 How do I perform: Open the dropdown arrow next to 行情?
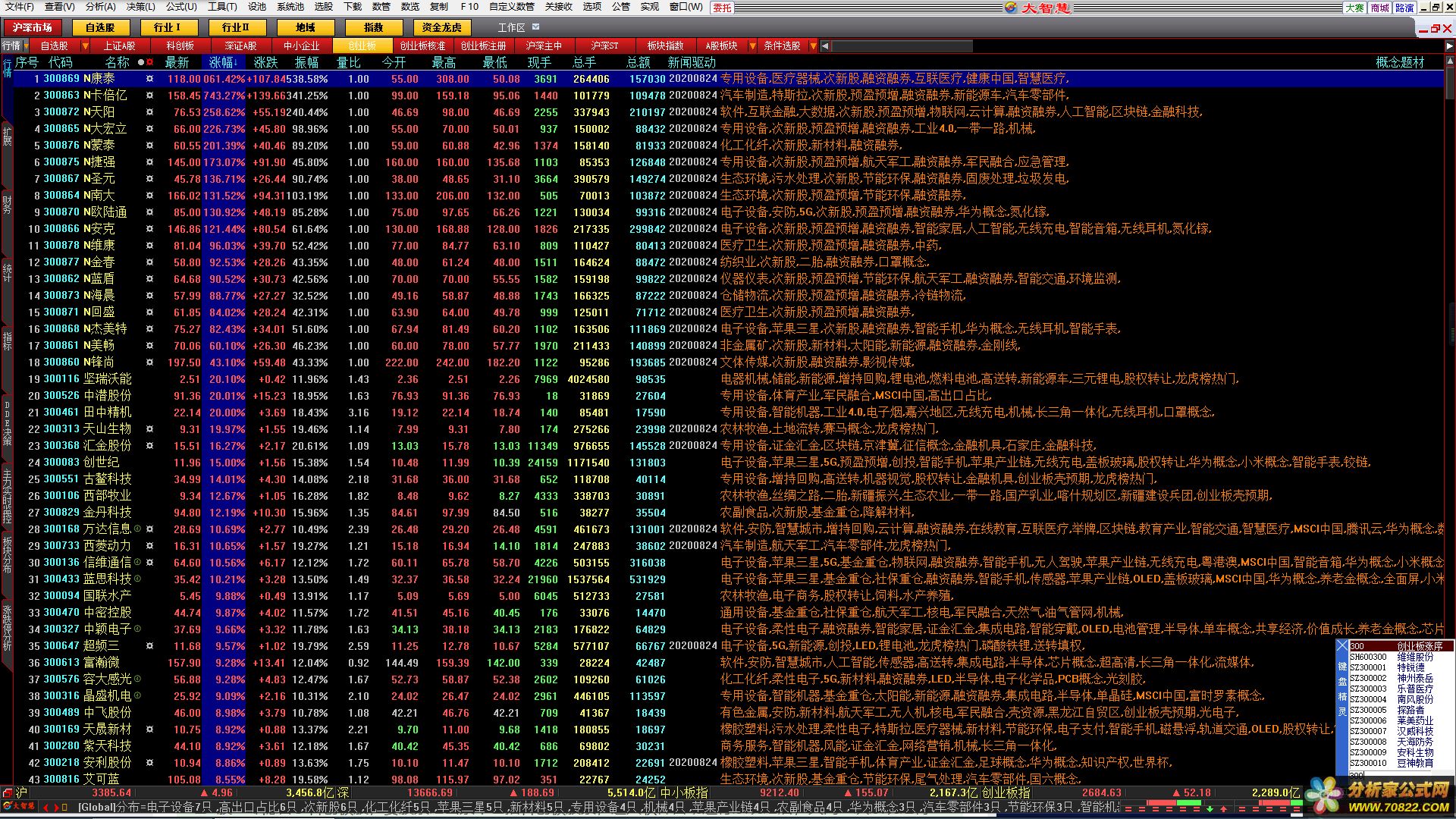click(27, 46)
